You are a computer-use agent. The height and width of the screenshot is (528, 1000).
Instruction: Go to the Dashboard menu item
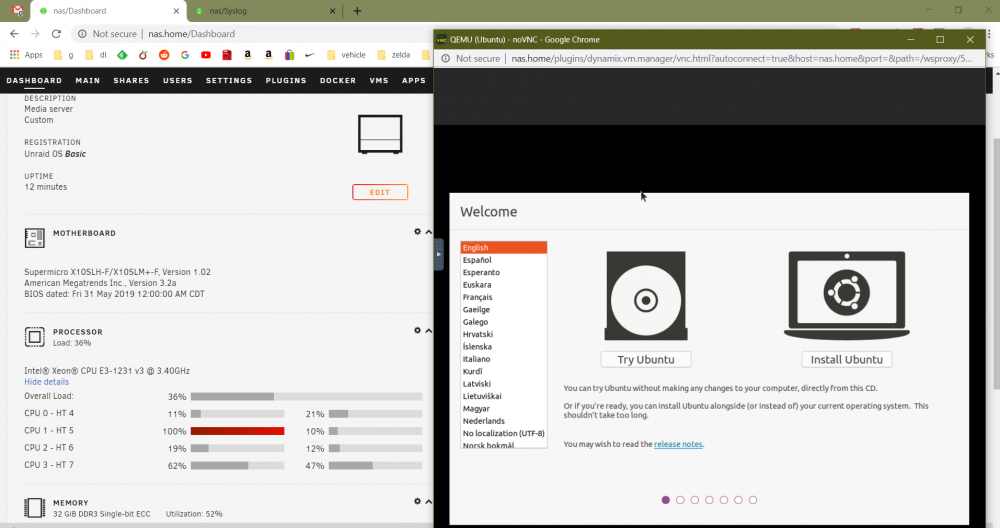pos(34,80)
